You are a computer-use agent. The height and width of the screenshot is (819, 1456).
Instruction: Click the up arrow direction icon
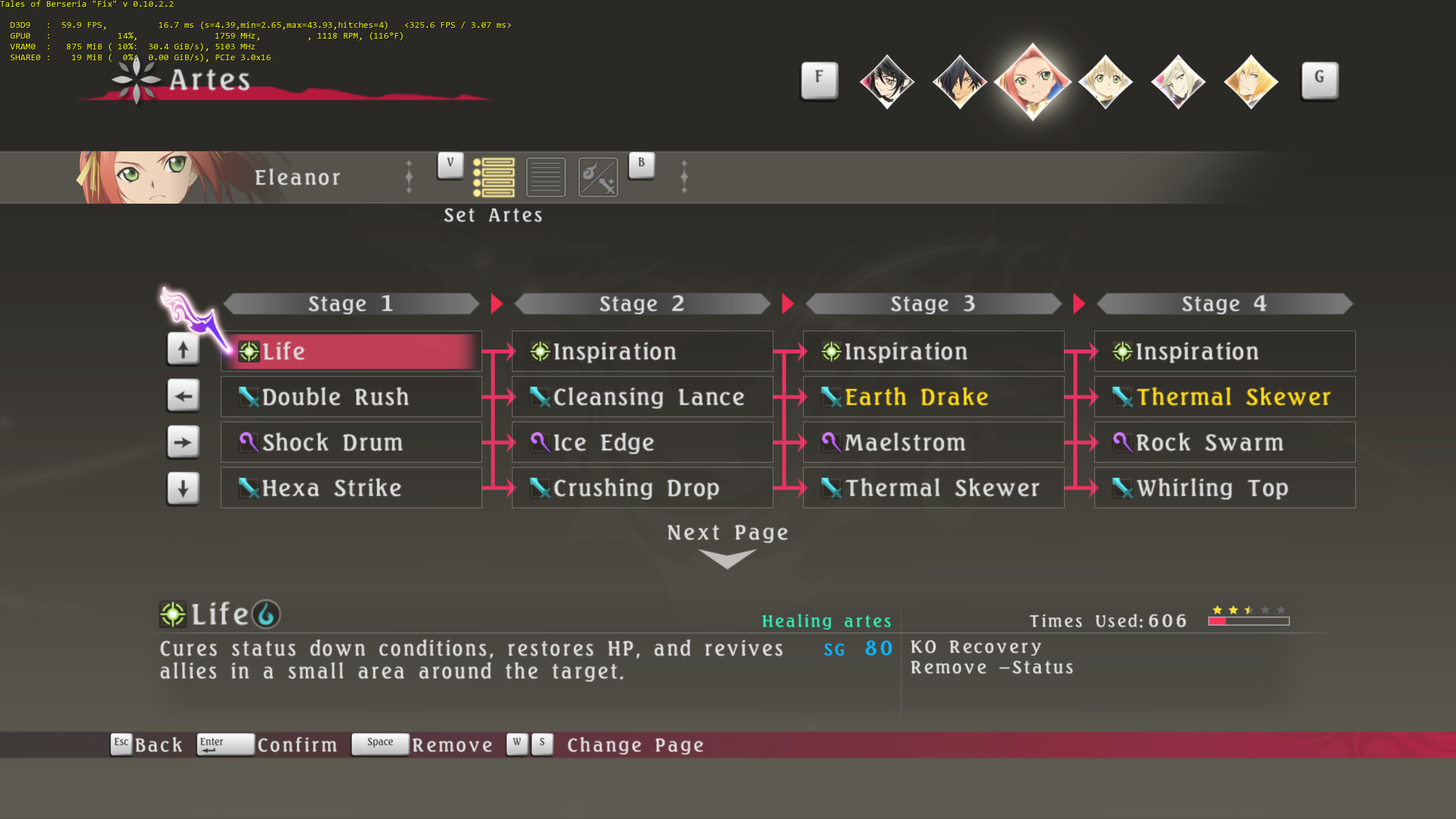pos(183,349)
